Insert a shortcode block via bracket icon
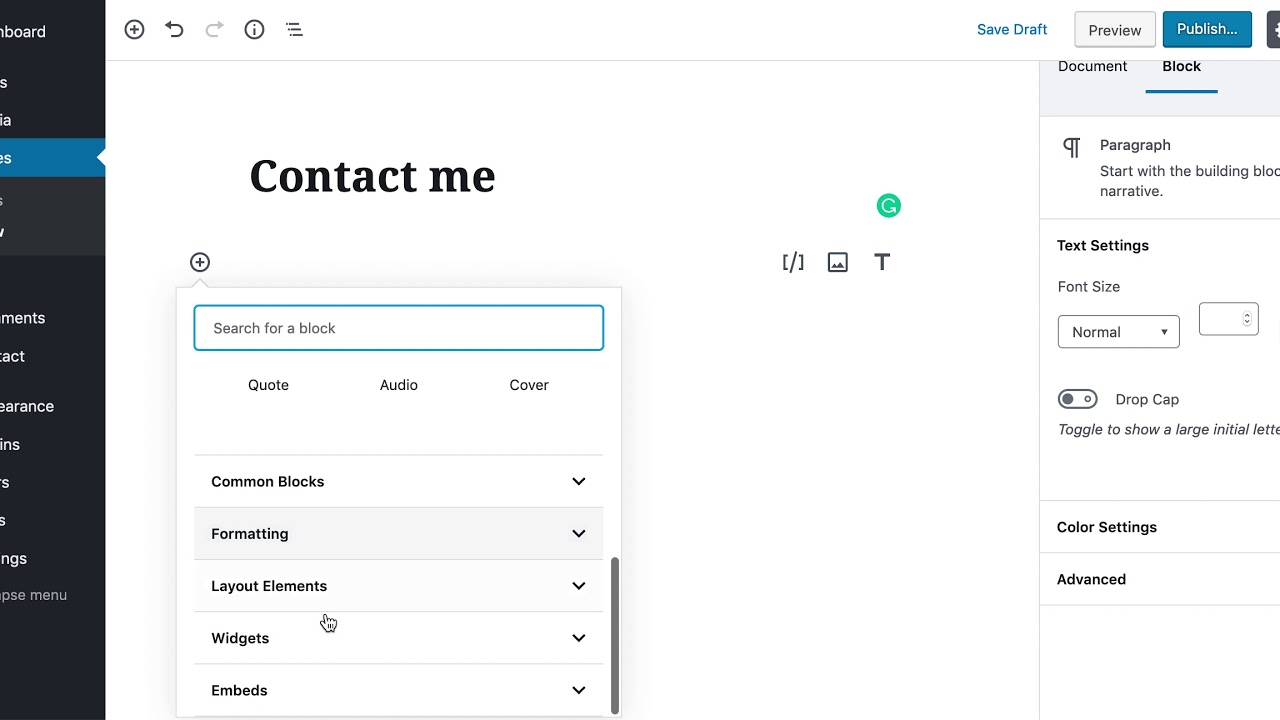Image resolution: width=1280 pixels, height=720 pixels. (x=793, y=262)
